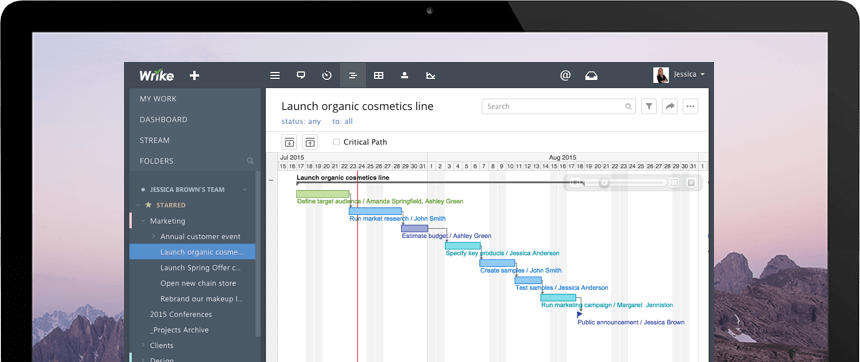The height and width of the screenshot is (362, 860).
Task: Select Launch Spring Offer folder
Action: click(x=201, y=268)
